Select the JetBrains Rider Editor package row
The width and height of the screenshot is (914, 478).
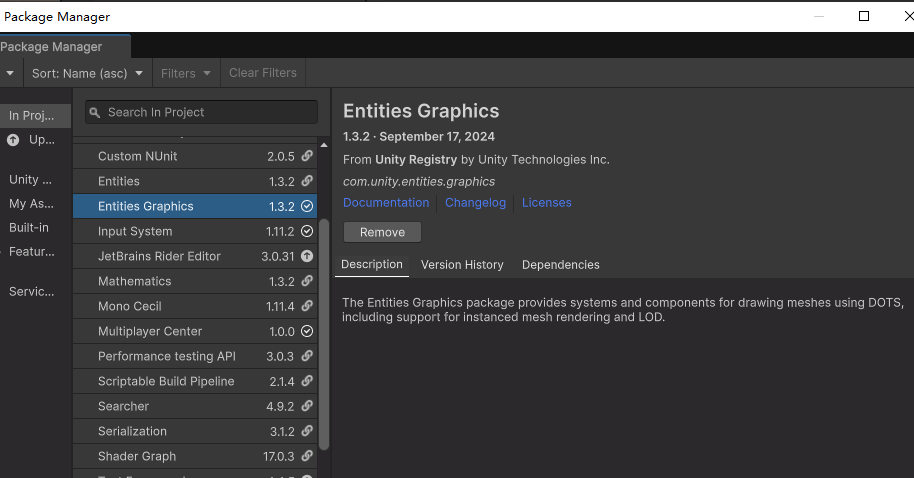click(x=195, y=256)
